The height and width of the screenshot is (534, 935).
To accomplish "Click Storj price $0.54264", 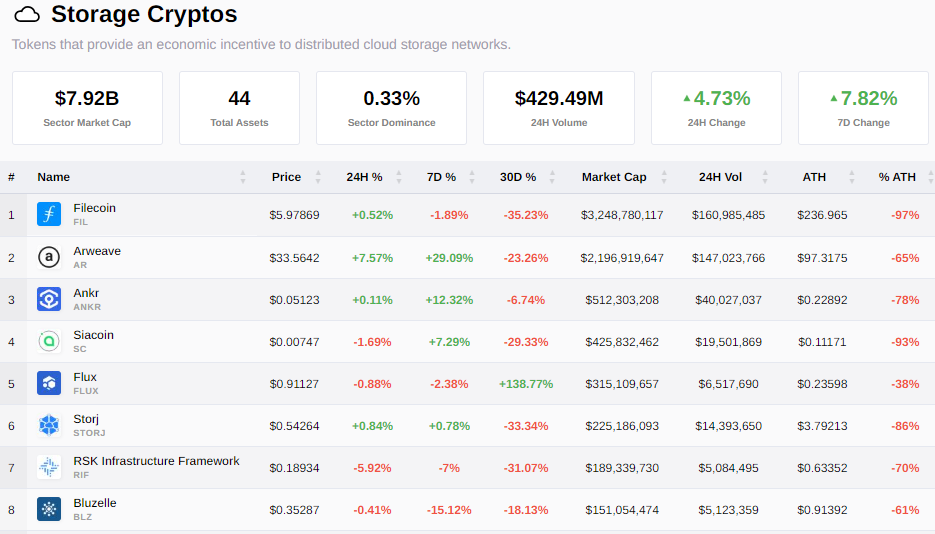I will pyautogui.click(x=294, y=426).
